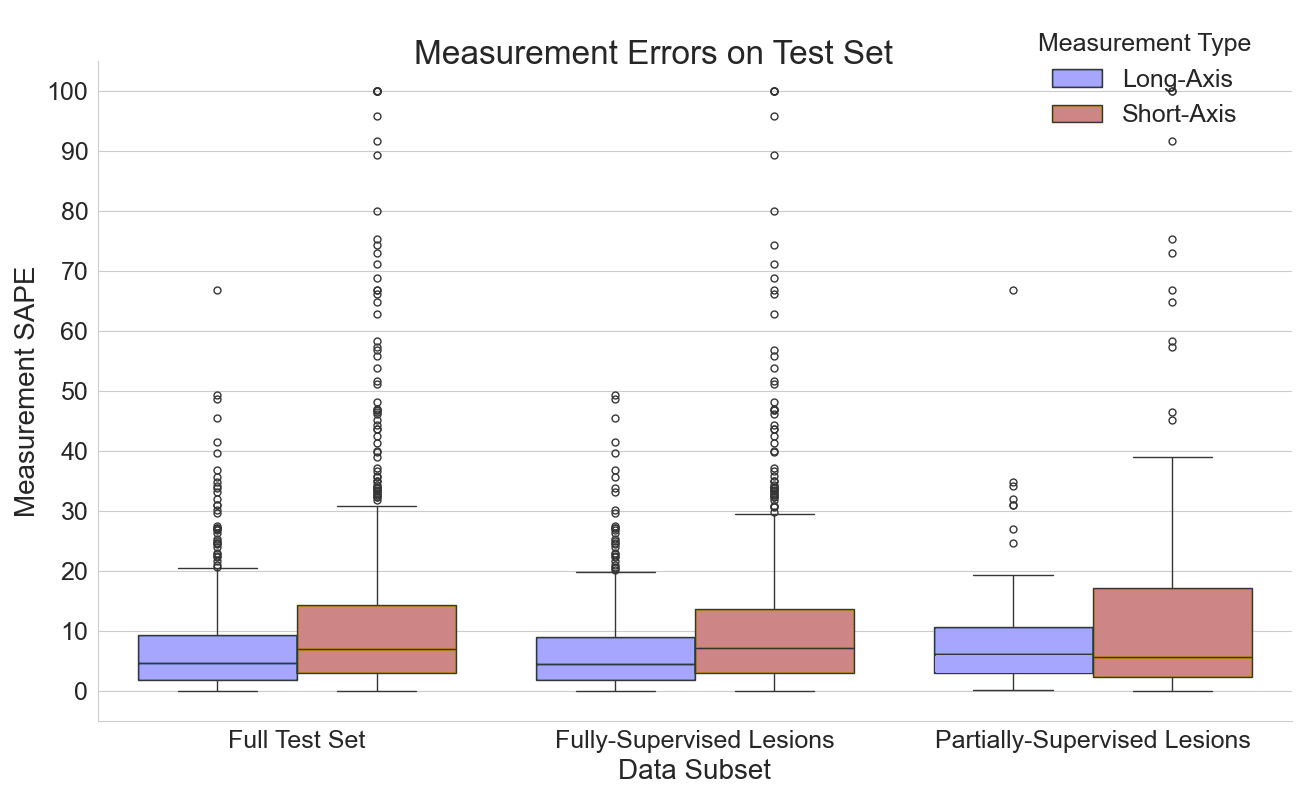Viewport: 1306px width, 800px height.
Task: Click the highest Long-Axis outlier in Partially-Supervised Lesions
Action: (1013, 290)
